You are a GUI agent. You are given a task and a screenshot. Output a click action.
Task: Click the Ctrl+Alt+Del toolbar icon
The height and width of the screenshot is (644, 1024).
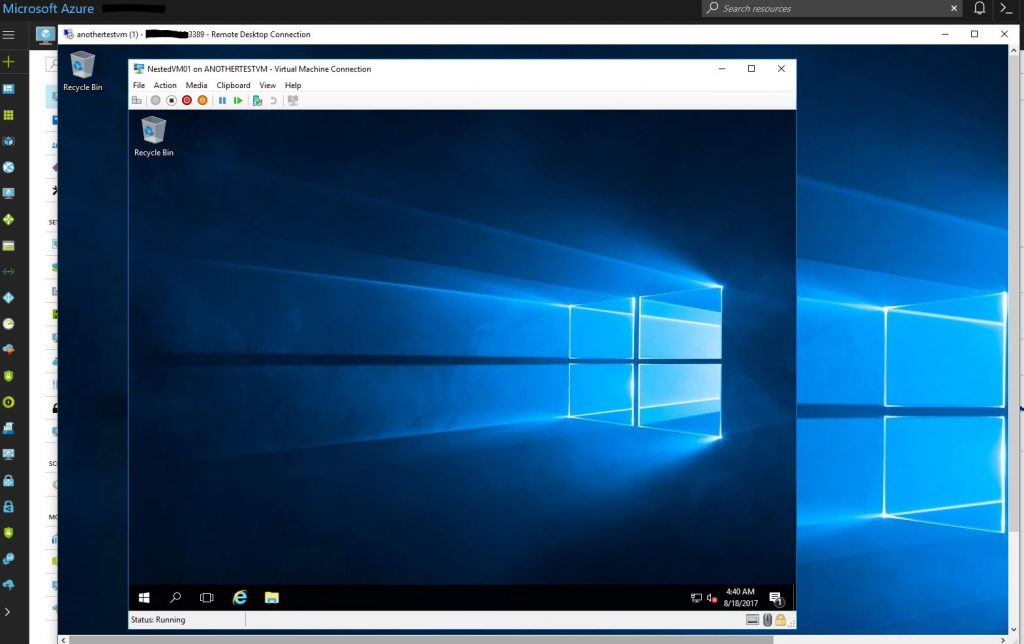(137, 100)
